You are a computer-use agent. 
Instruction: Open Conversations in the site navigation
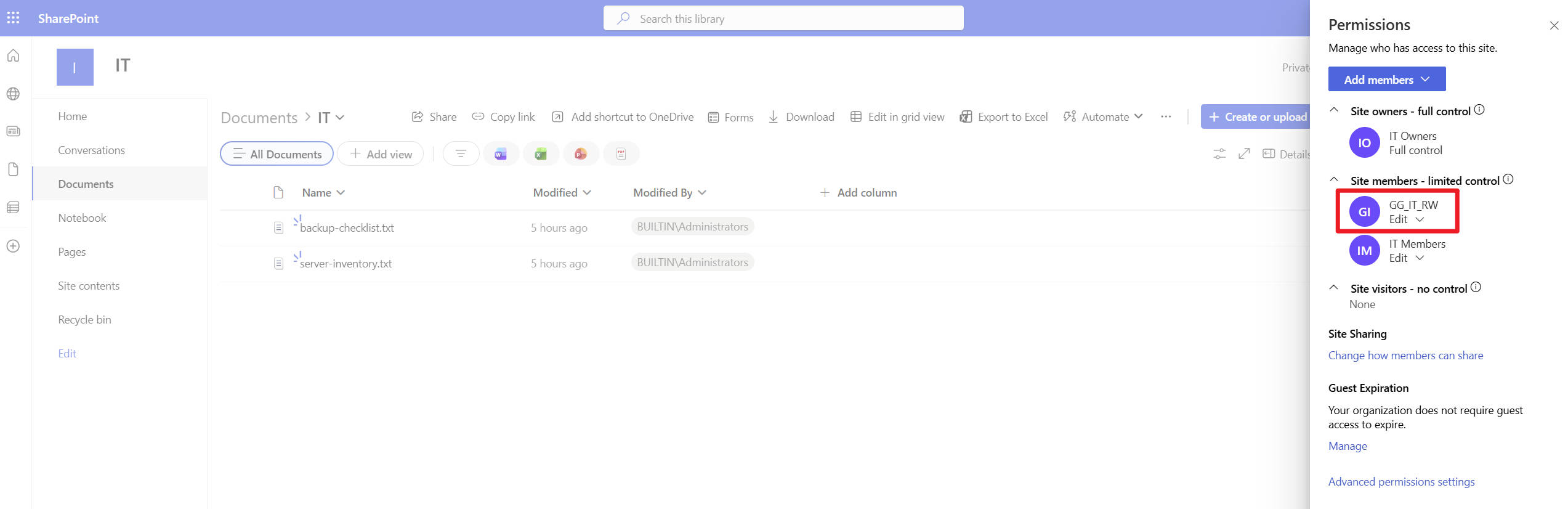tap(91, 150)
